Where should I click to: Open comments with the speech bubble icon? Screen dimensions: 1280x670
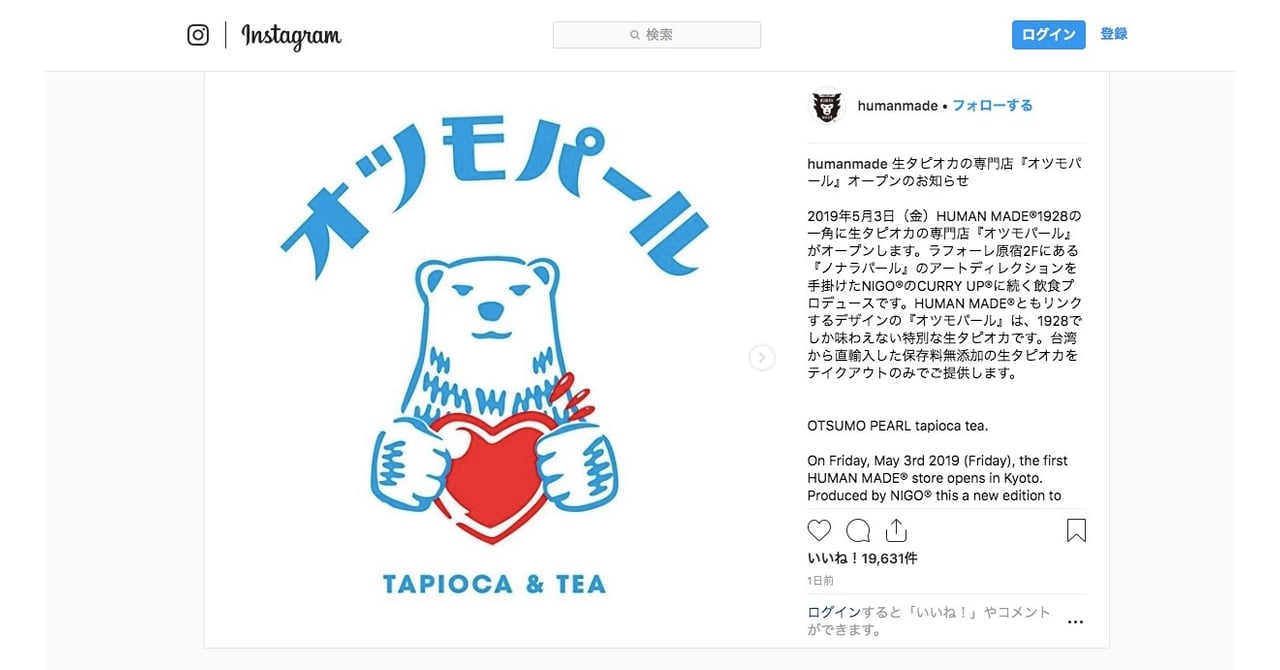coord(858,530)
